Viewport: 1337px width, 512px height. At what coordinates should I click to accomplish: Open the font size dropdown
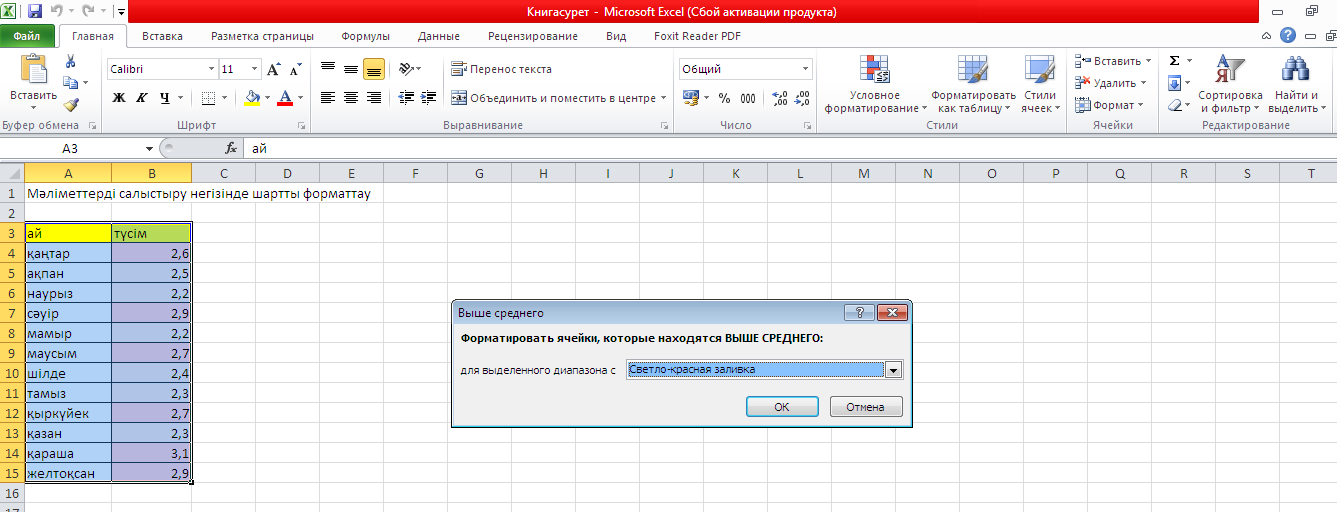click(x=255, y=69)
